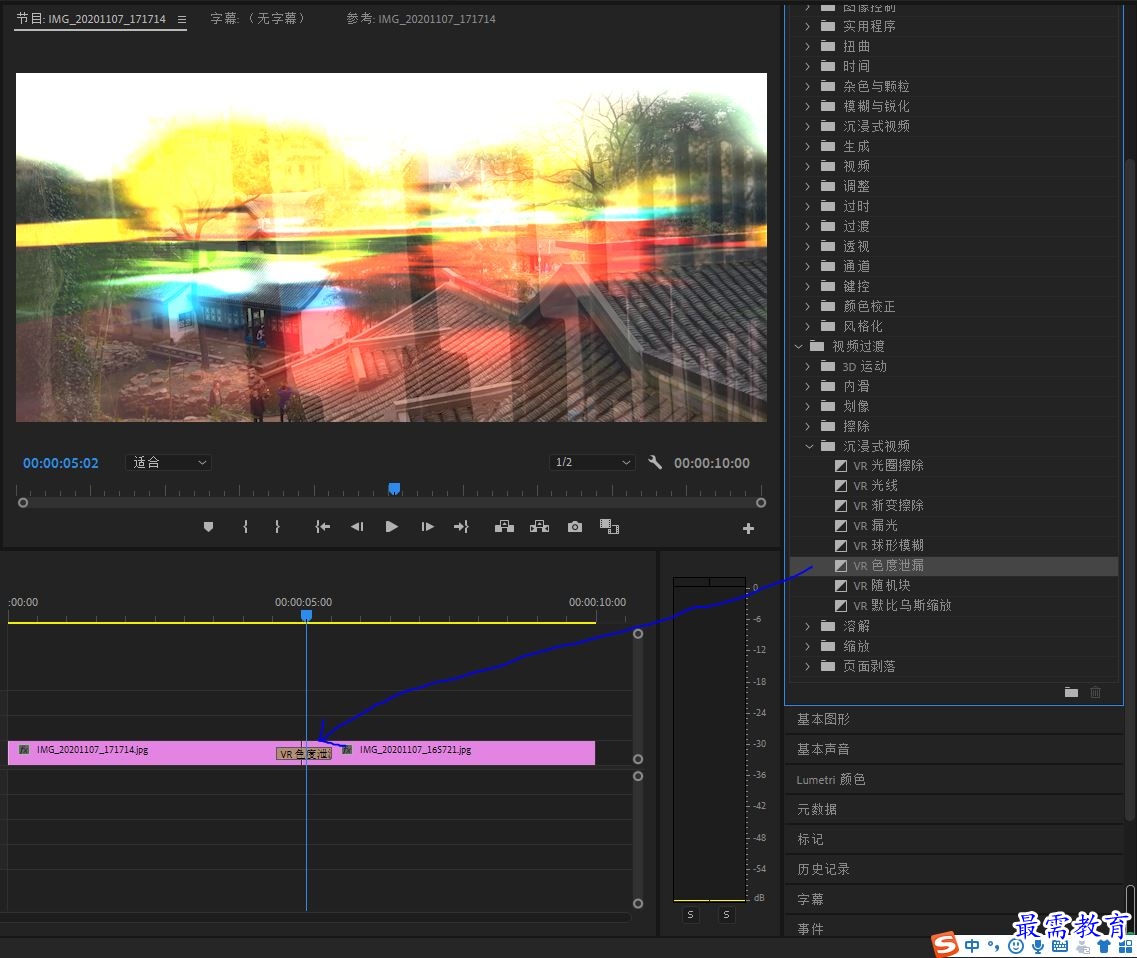Click the Comparison View button
Image resolution: width=1137 pixels, height=958 pixels.
609,527
